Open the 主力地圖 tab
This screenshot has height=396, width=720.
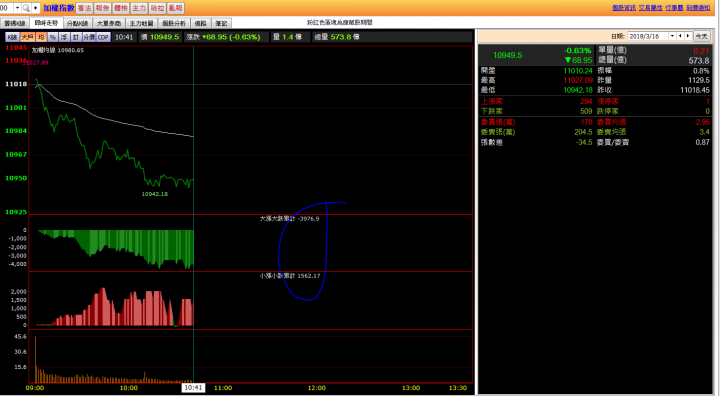pos(141,23)
